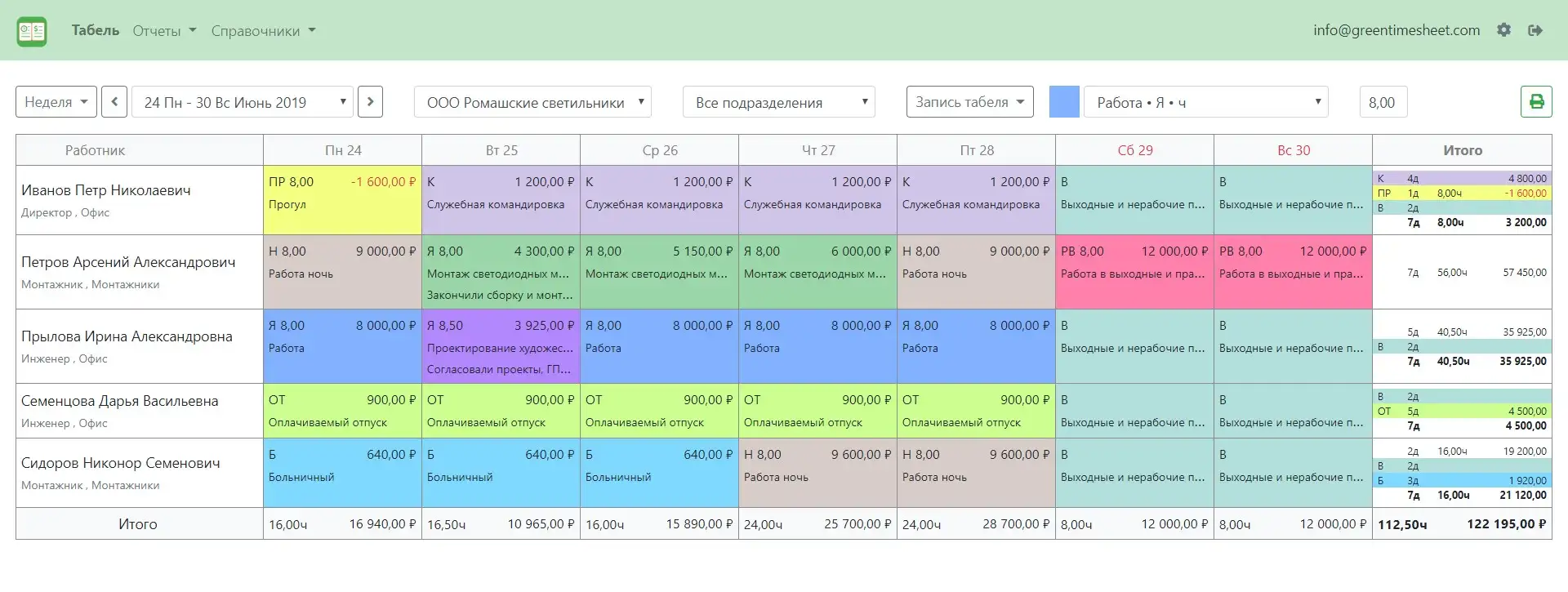Click the info@greentimesheet.com account link

pyautogui.click(x=1396, y=30)
